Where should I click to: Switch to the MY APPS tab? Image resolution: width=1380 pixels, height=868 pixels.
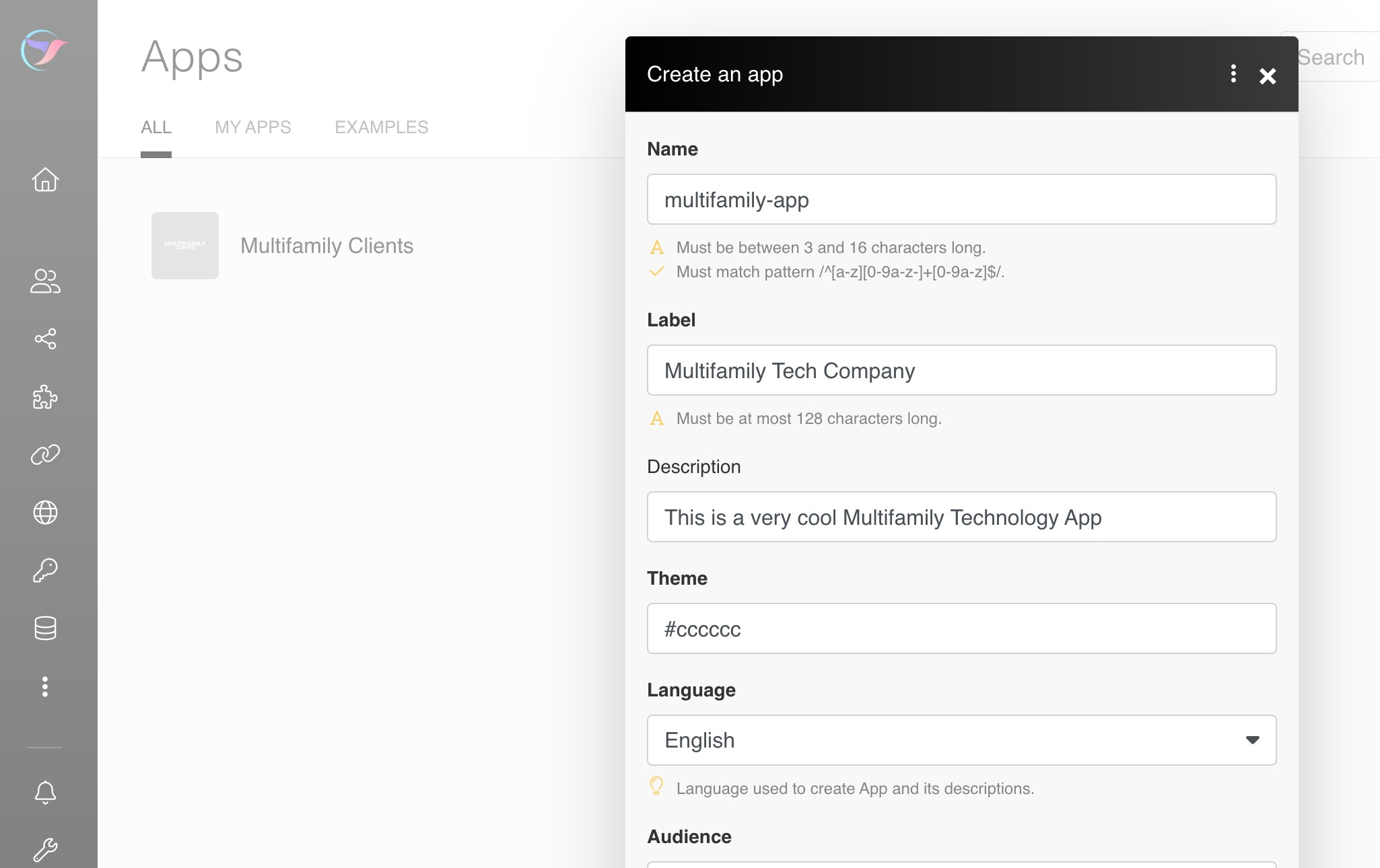[x=253, y=127]
